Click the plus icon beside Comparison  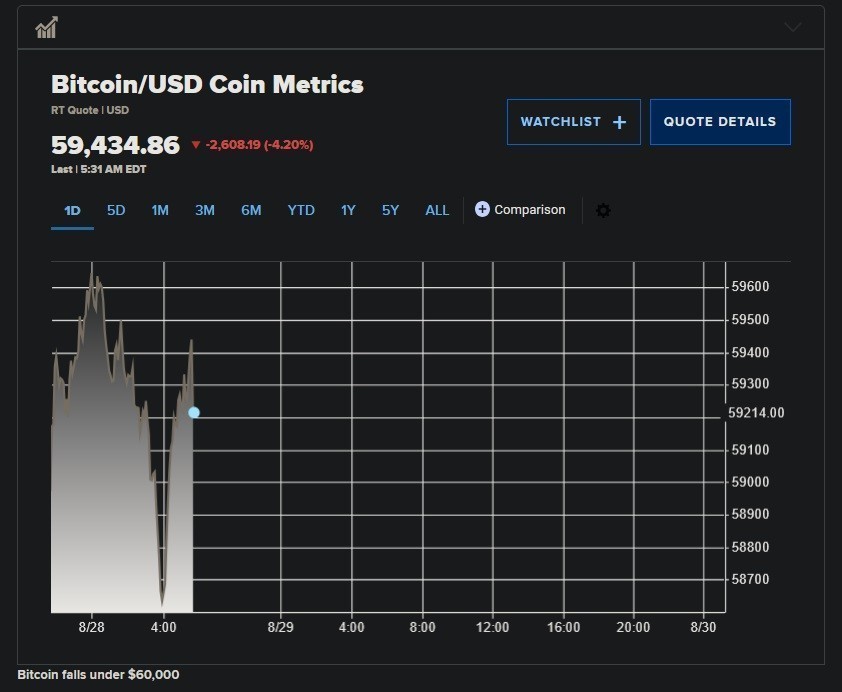(x=482, y=210)
